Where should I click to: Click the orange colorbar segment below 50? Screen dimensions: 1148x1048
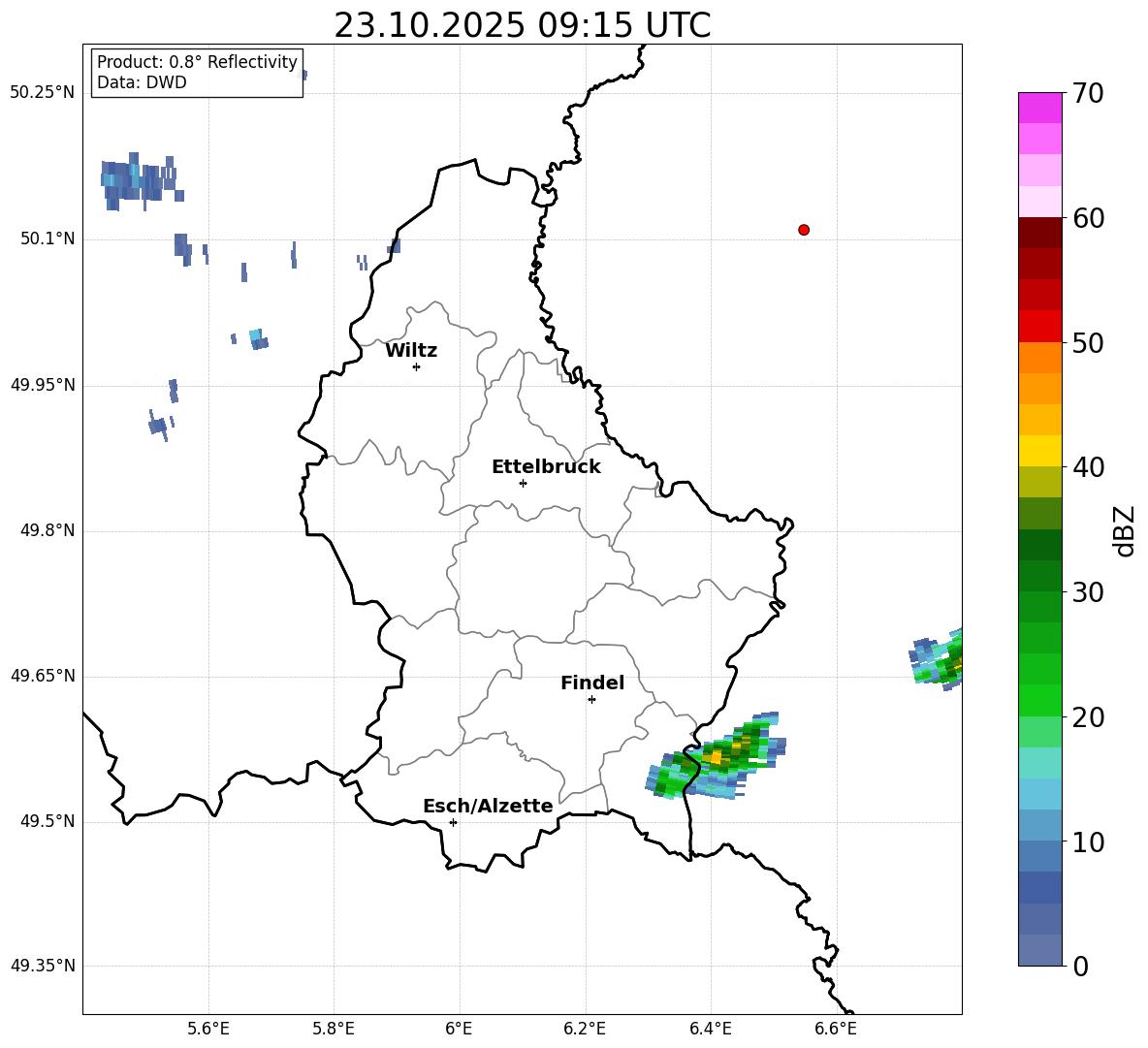point(1039,358)
